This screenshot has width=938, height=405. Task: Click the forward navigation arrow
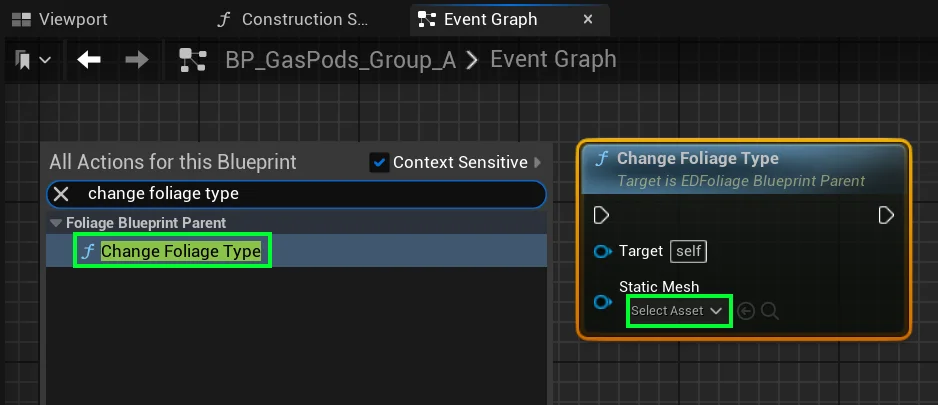[x=137, y=61]
